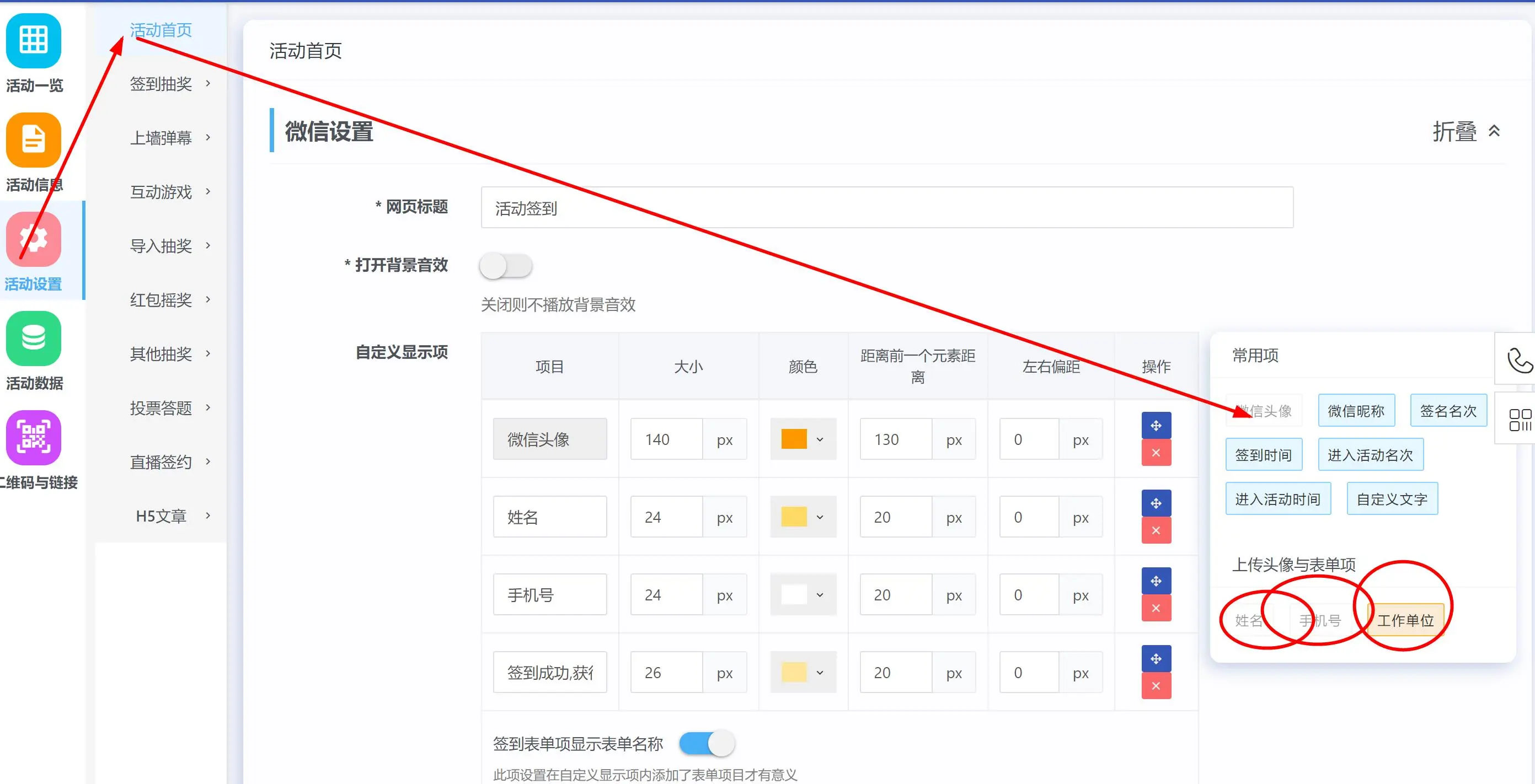Toggle 签到表单项显示表单名称 switch off

point(707,744)
